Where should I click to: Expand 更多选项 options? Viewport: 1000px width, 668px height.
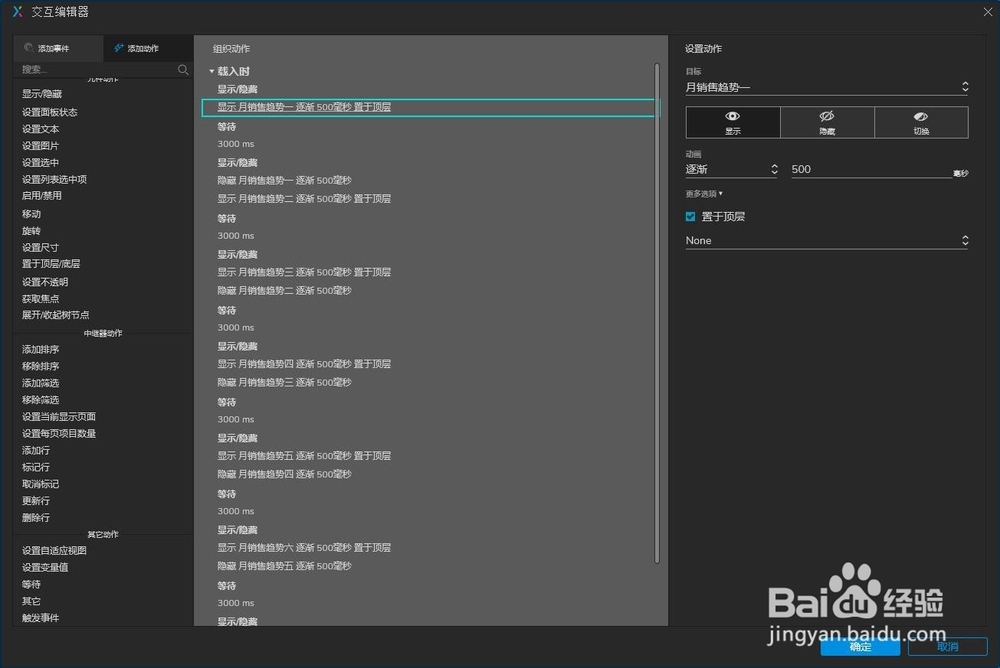point(704,194)
